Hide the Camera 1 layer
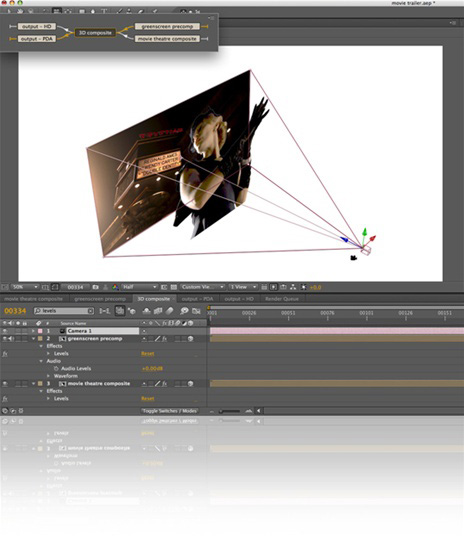Screen dimensions: 464x539 point(5,331)
